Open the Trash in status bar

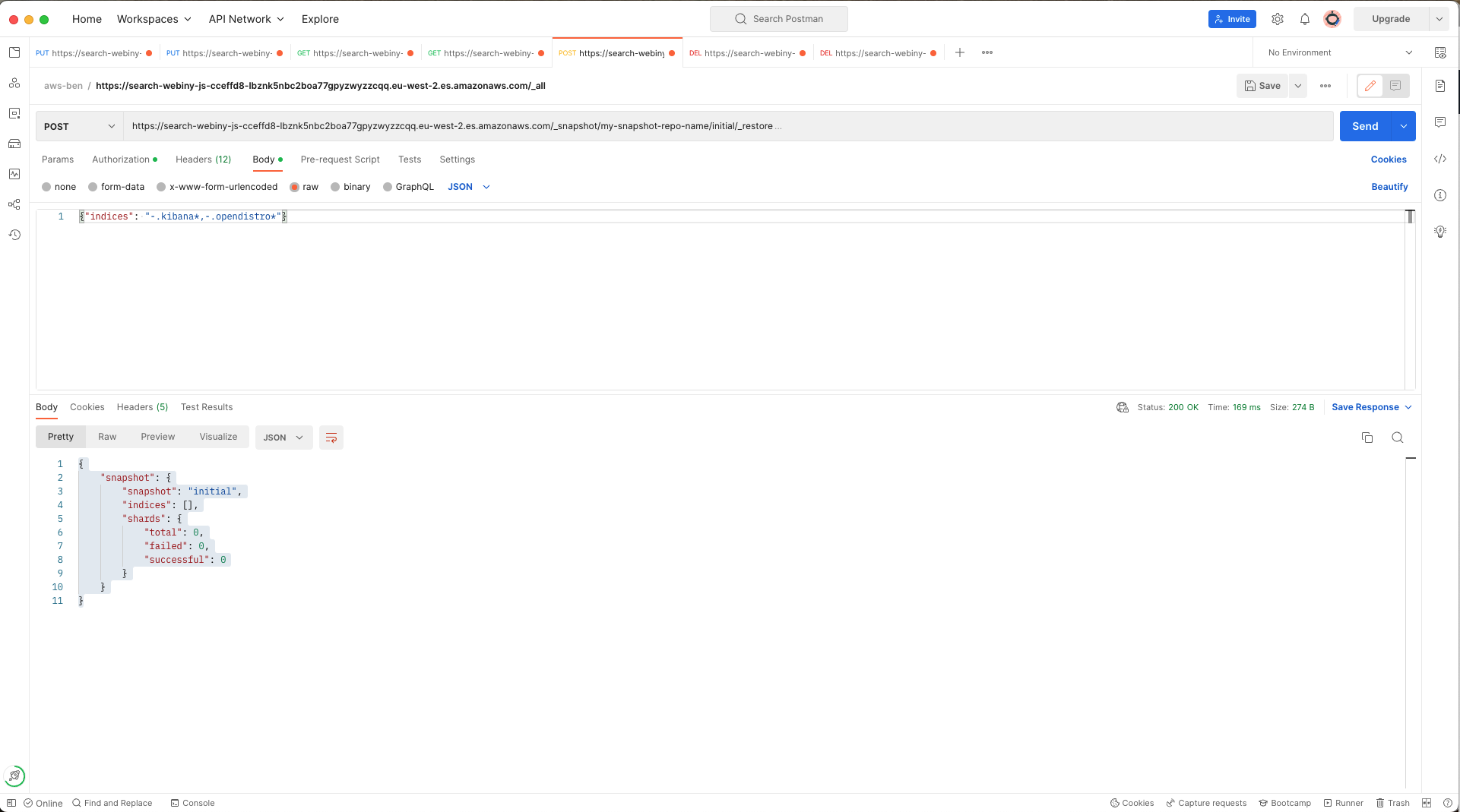[x=1392, y=803]
